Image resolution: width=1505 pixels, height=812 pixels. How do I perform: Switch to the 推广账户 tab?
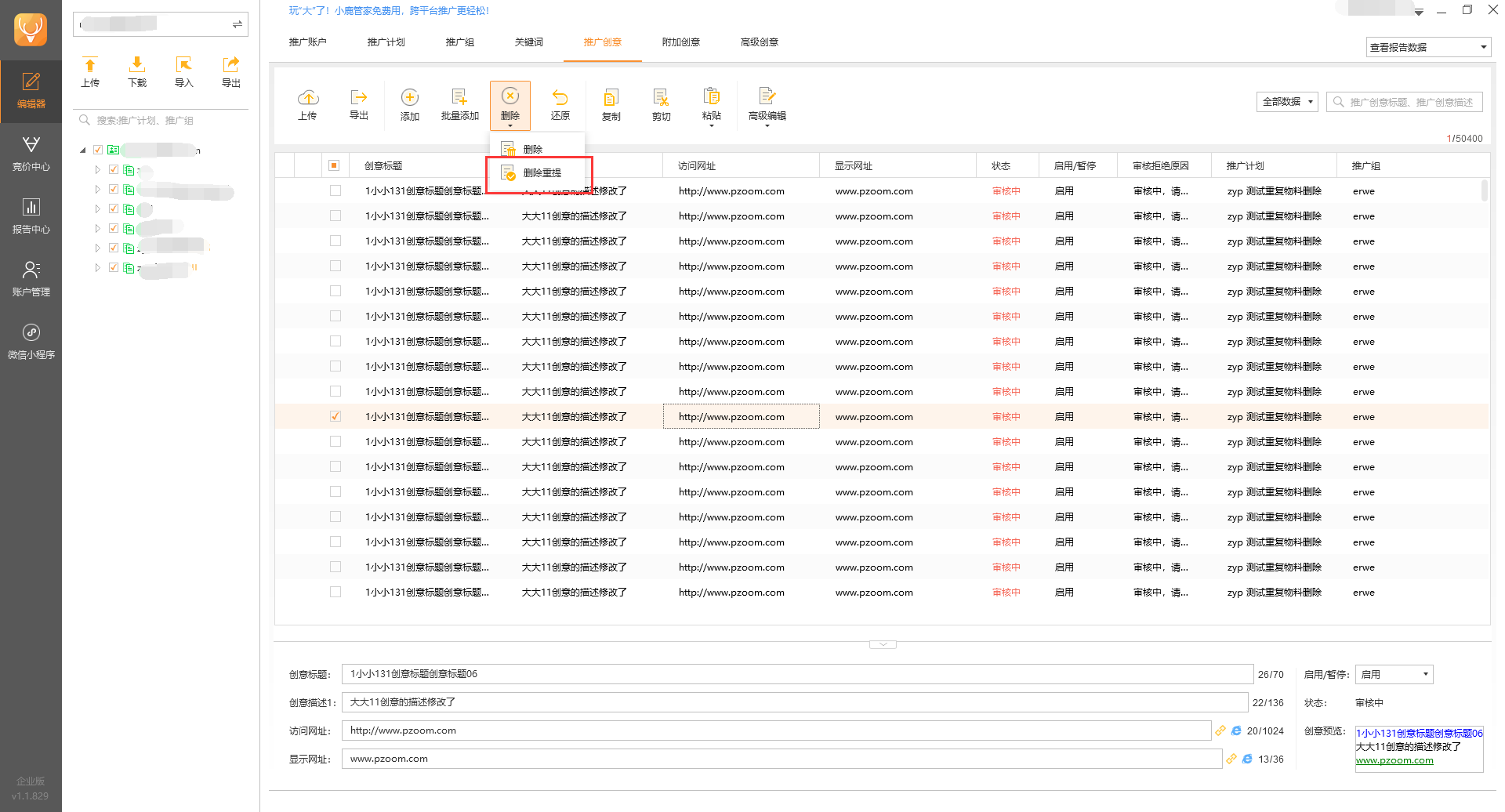[307, 42]
